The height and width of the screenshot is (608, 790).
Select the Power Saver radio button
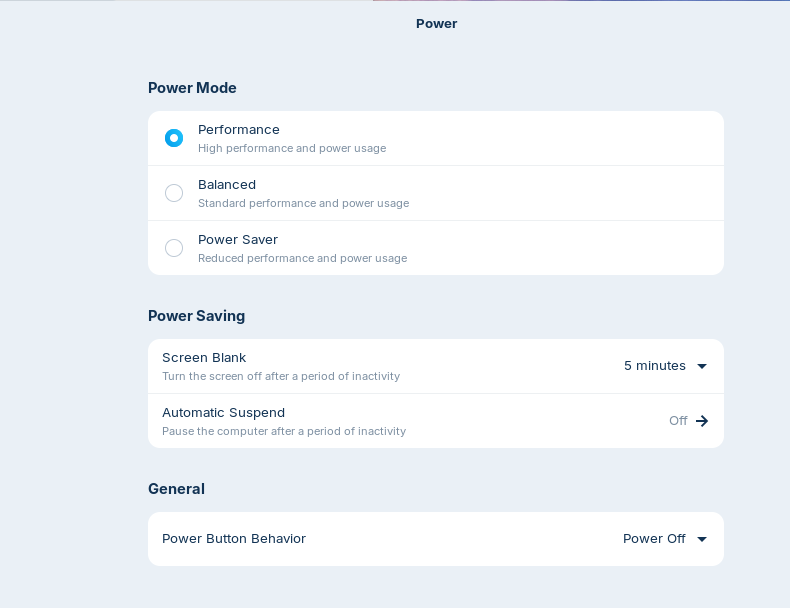point(174,248)
